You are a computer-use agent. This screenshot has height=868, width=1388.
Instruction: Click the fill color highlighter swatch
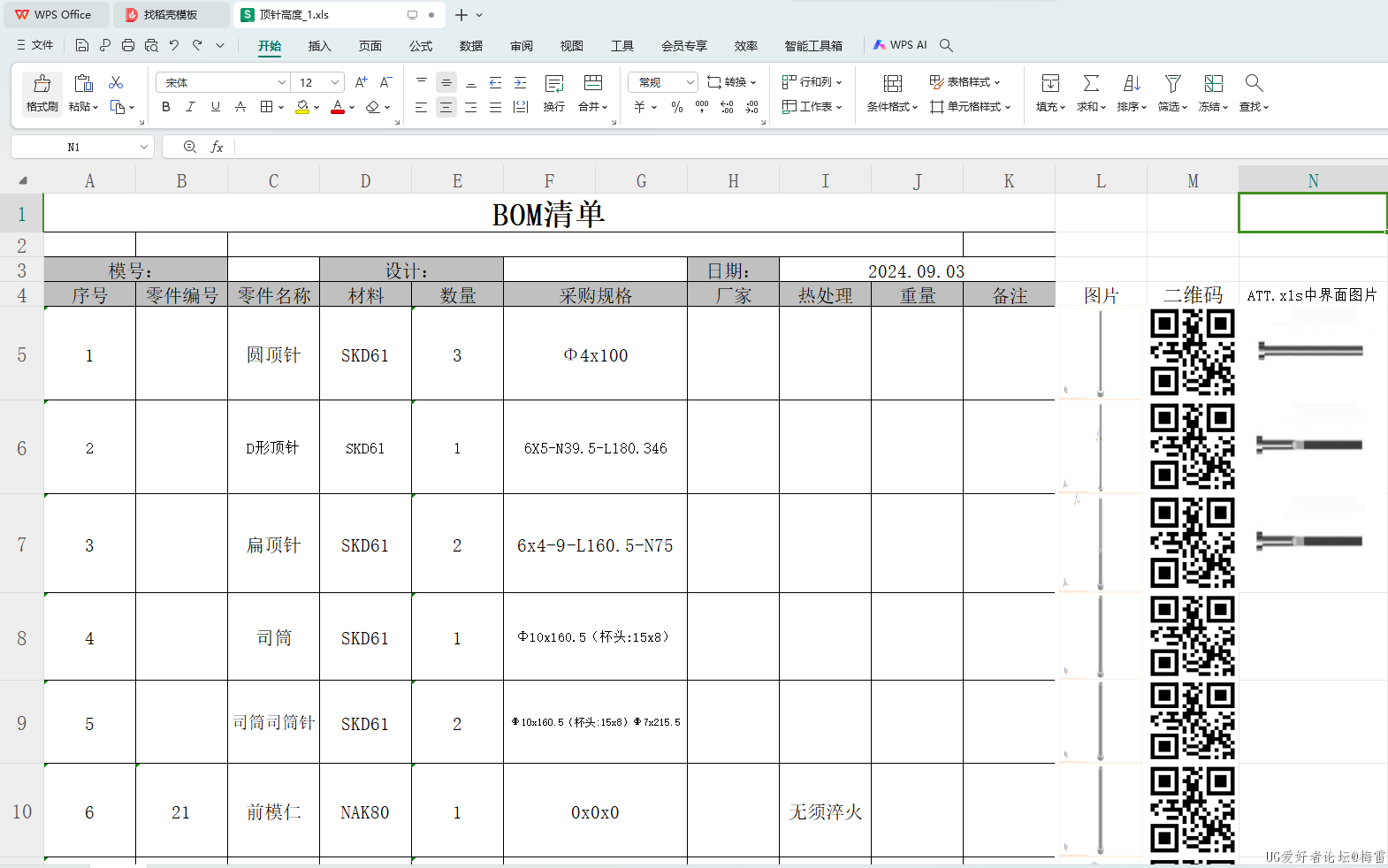[302, 107]
